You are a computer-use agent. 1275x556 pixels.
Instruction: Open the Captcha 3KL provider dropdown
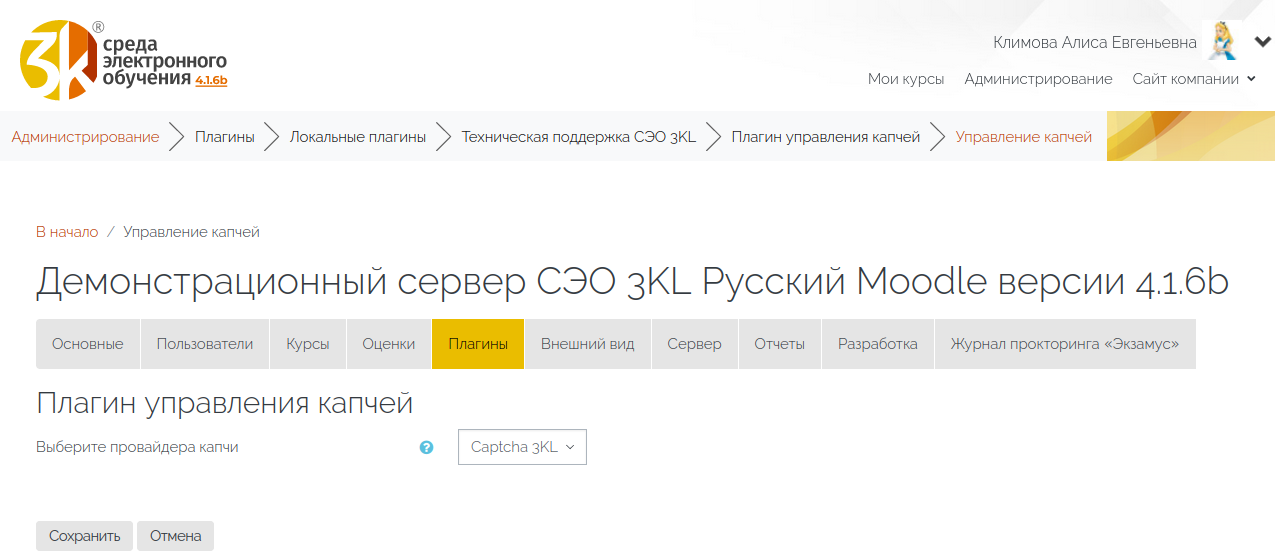(522, 447)
